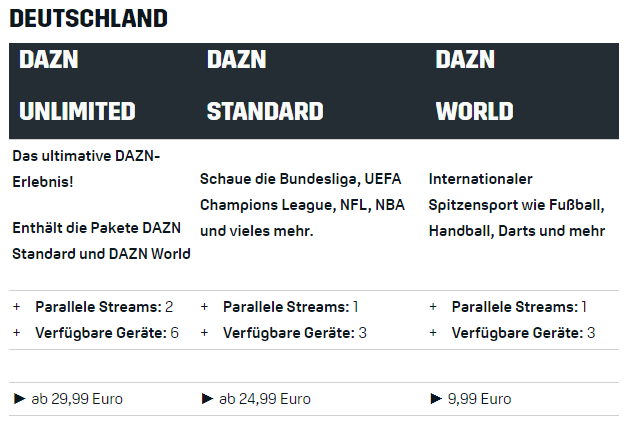625x426 pixels.
Task: Expand Verfügbare Geräte plus in Unlimited column
Action: (x=16, y=332)
